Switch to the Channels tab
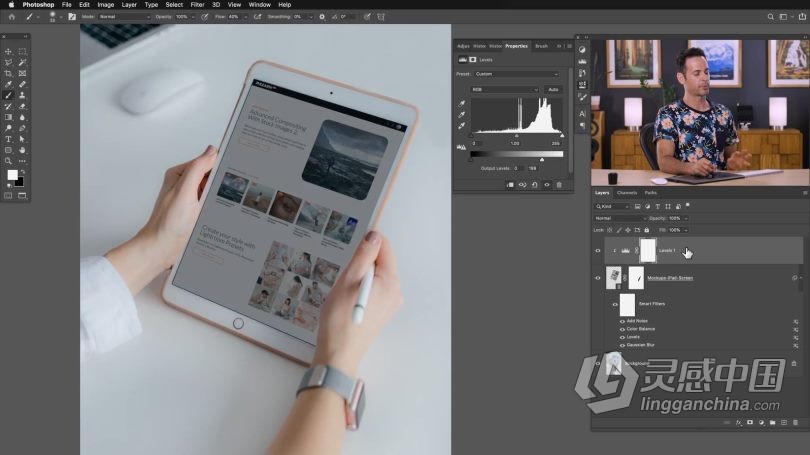The height and width of the screenshot is (455, 810). point(627,193)
